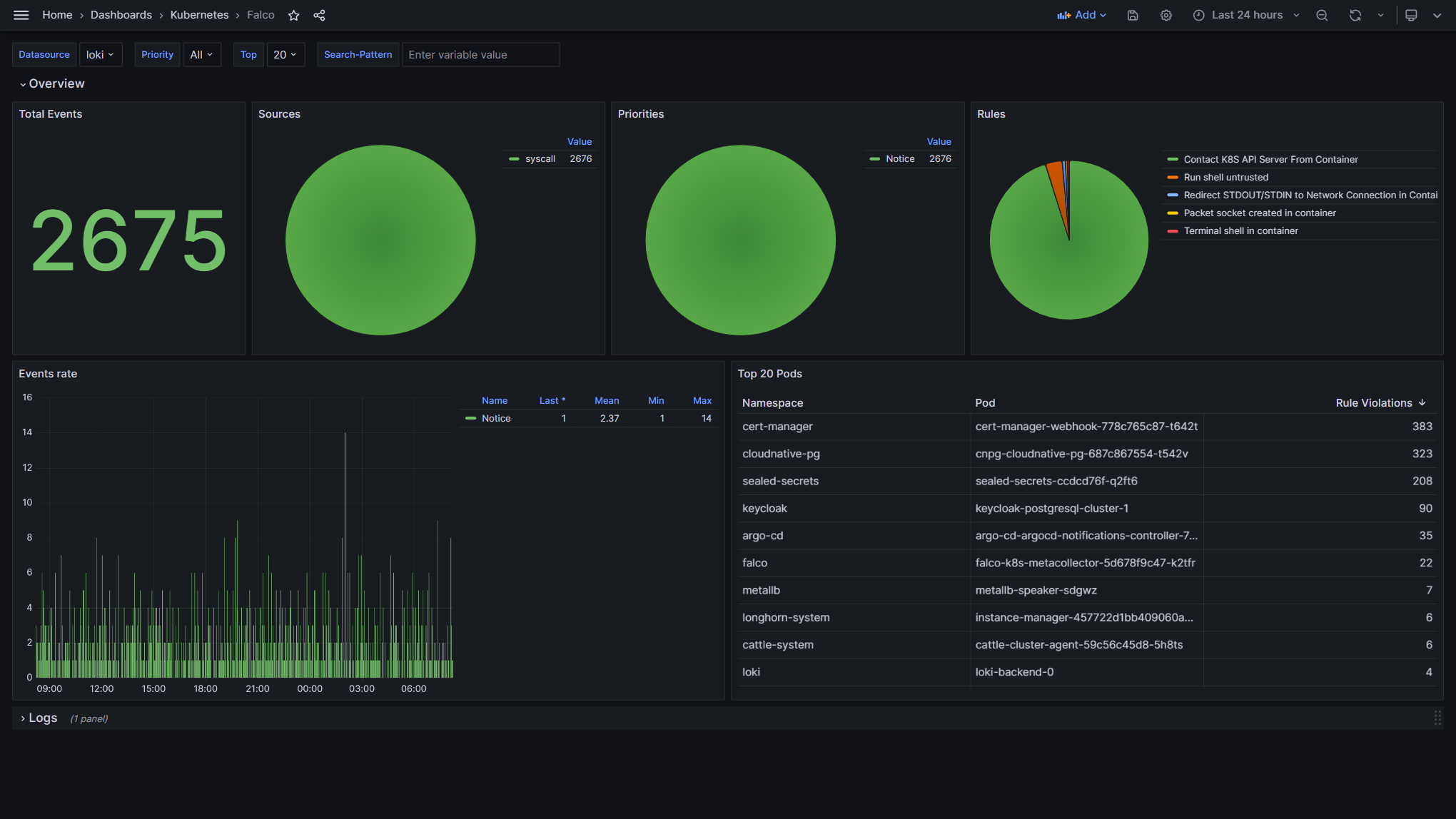Zoom out the time range

coord(1322,15)
